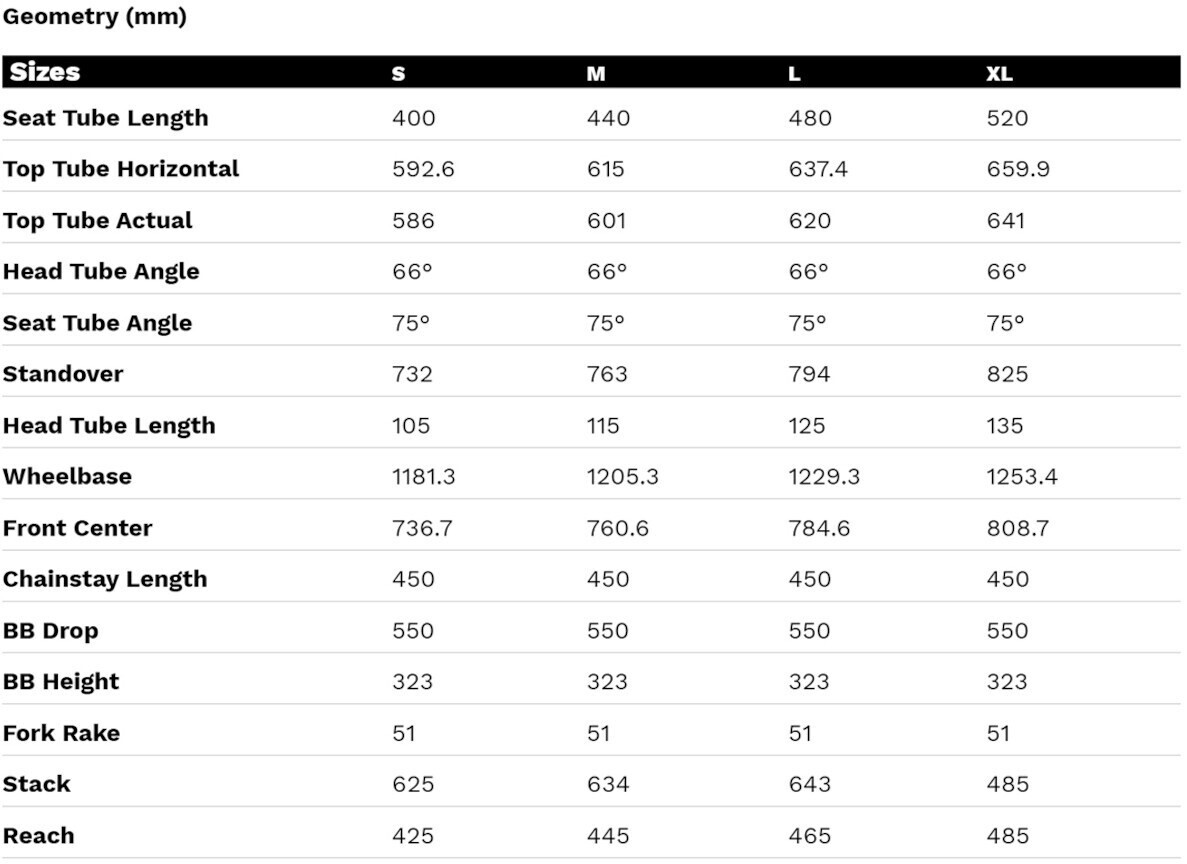Click the Top Tube Actual value 601
The image size is (1187, 864).
[607, 220]
